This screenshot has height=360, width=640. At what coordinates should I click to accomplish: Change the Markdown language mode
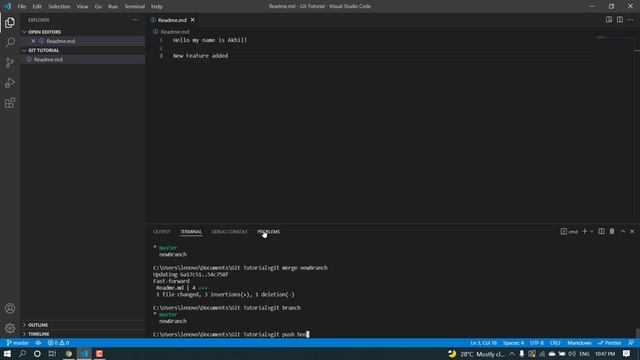click(579, 343)
